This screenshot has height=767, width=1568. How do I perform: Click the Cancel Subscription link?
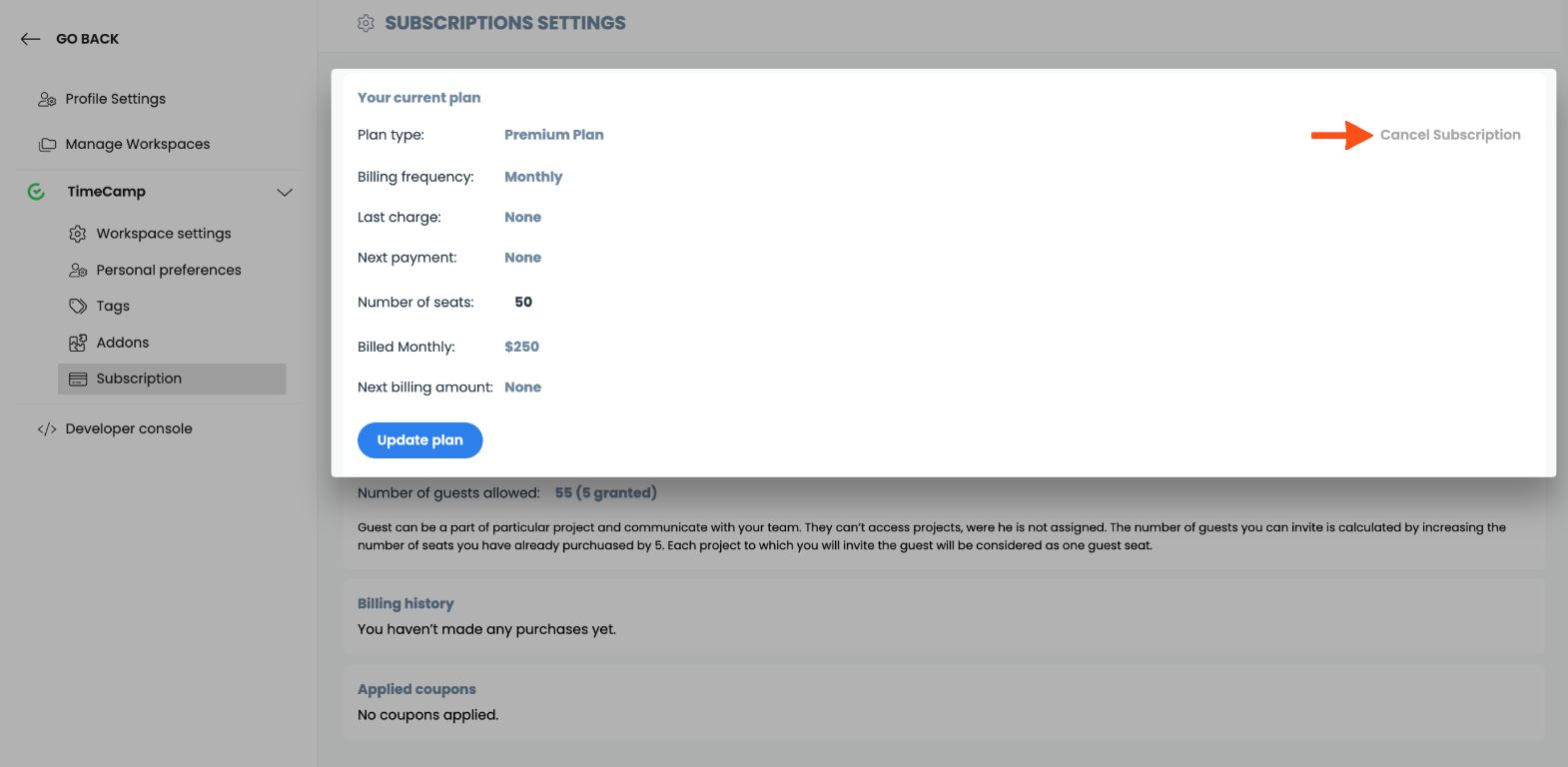(1450, 135)
